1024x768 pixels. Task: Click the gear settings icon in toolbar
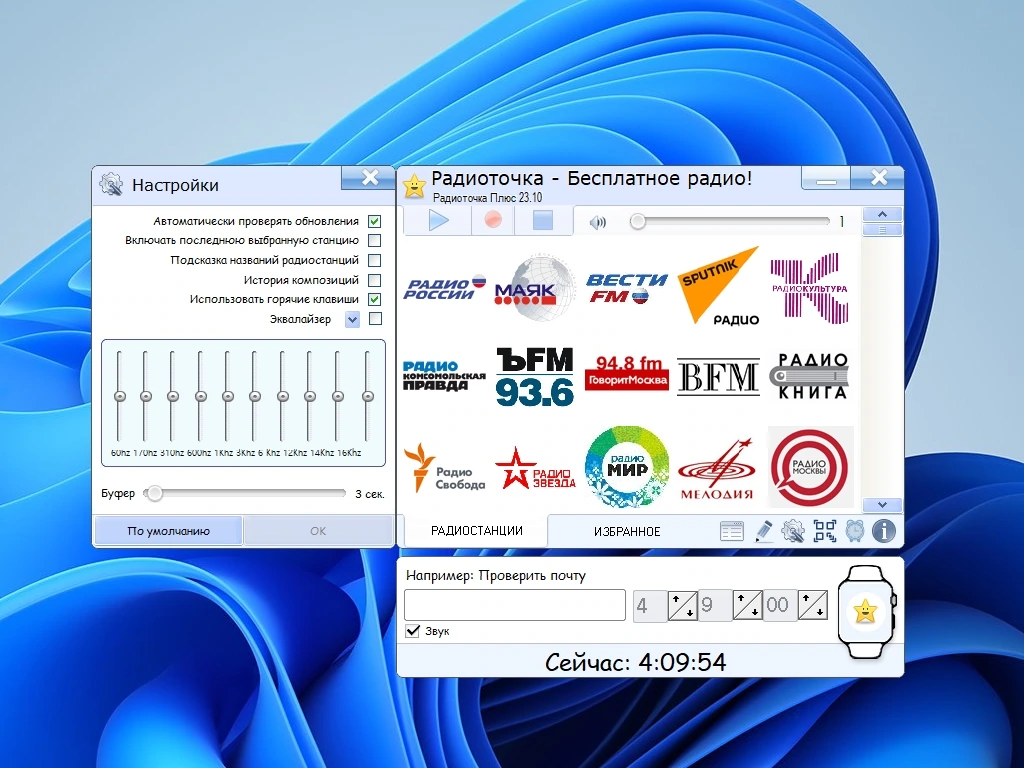coord(793,531)
